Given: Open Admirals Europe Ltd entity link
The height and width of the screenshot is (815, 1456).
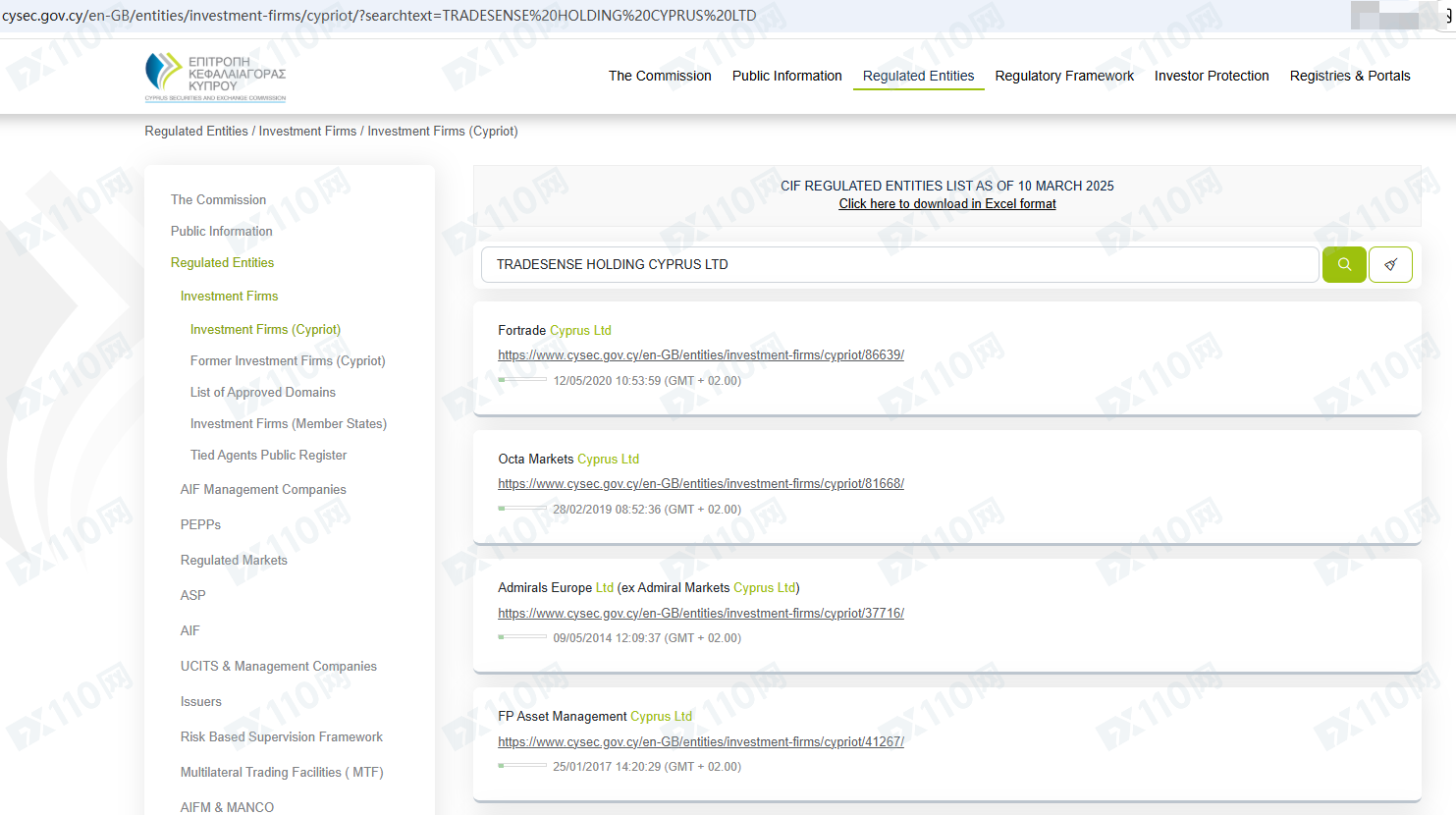Looking at the screenshot, I should tap(700, 614).
